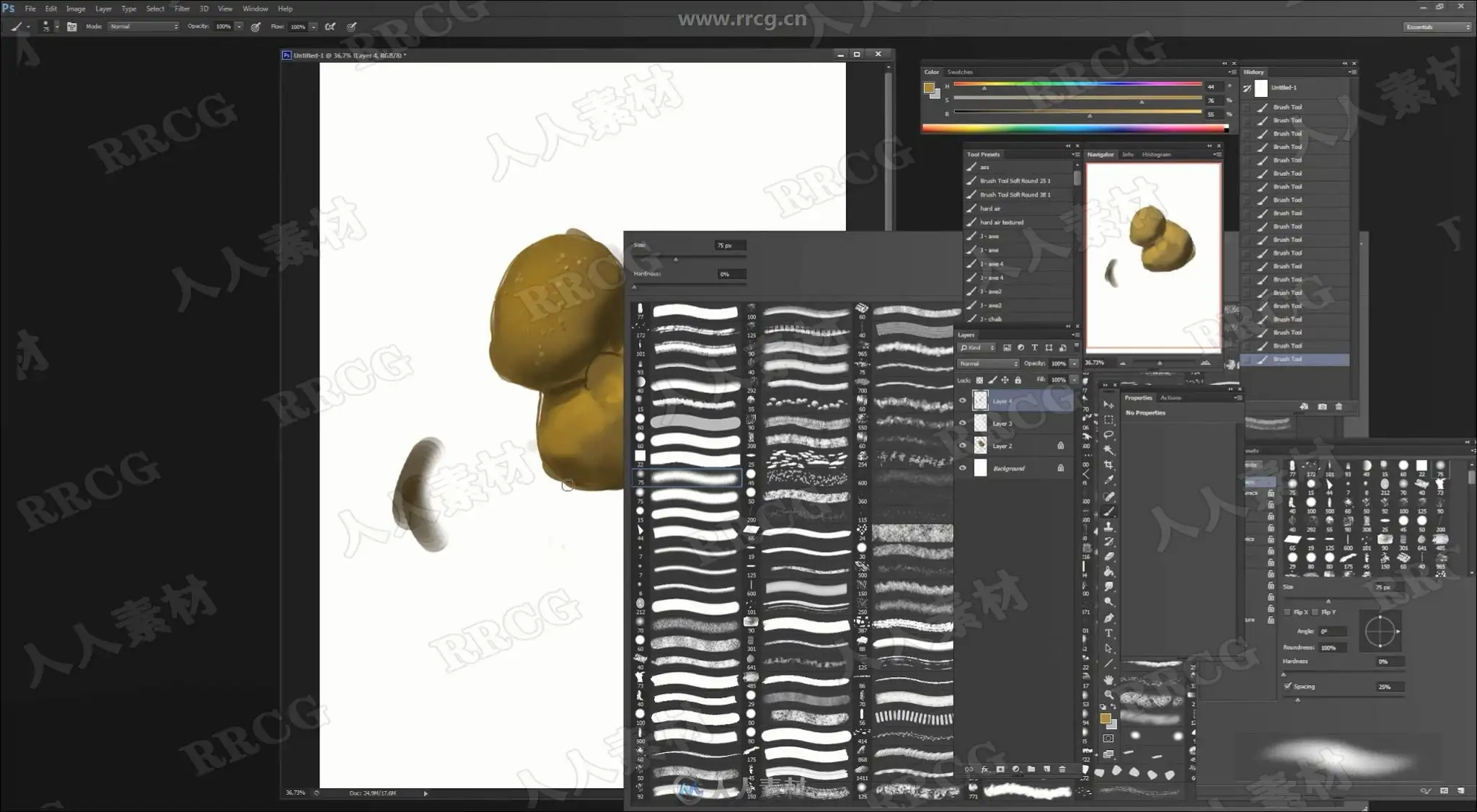
Task: Open the layer blend mode Normal dropdown
Action: coord(987,363)
